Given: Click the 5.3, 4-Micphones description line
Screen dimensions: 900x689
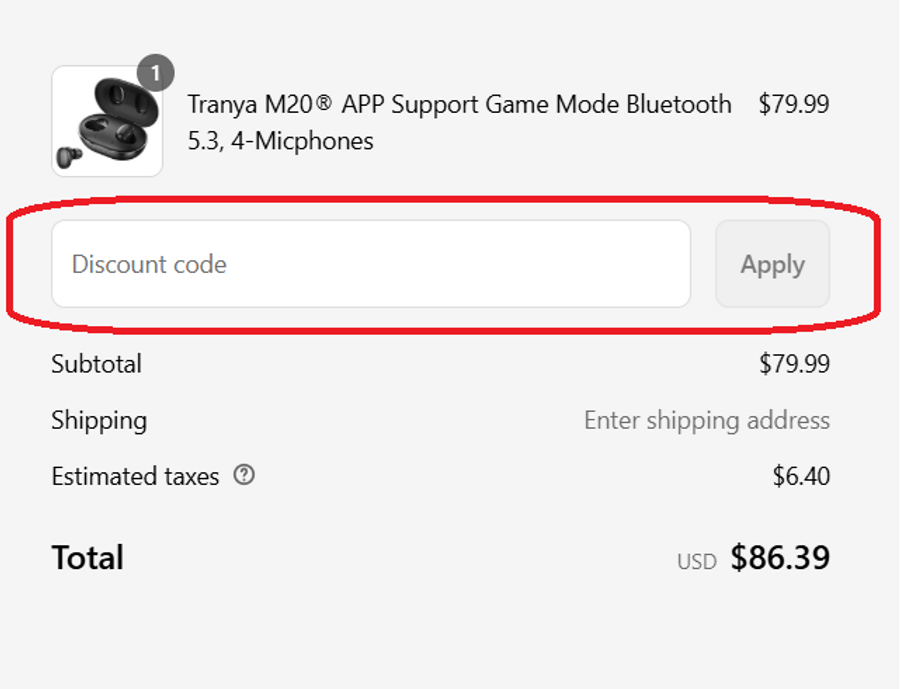Looking at the screenshot, I should (x=280, y=142).
